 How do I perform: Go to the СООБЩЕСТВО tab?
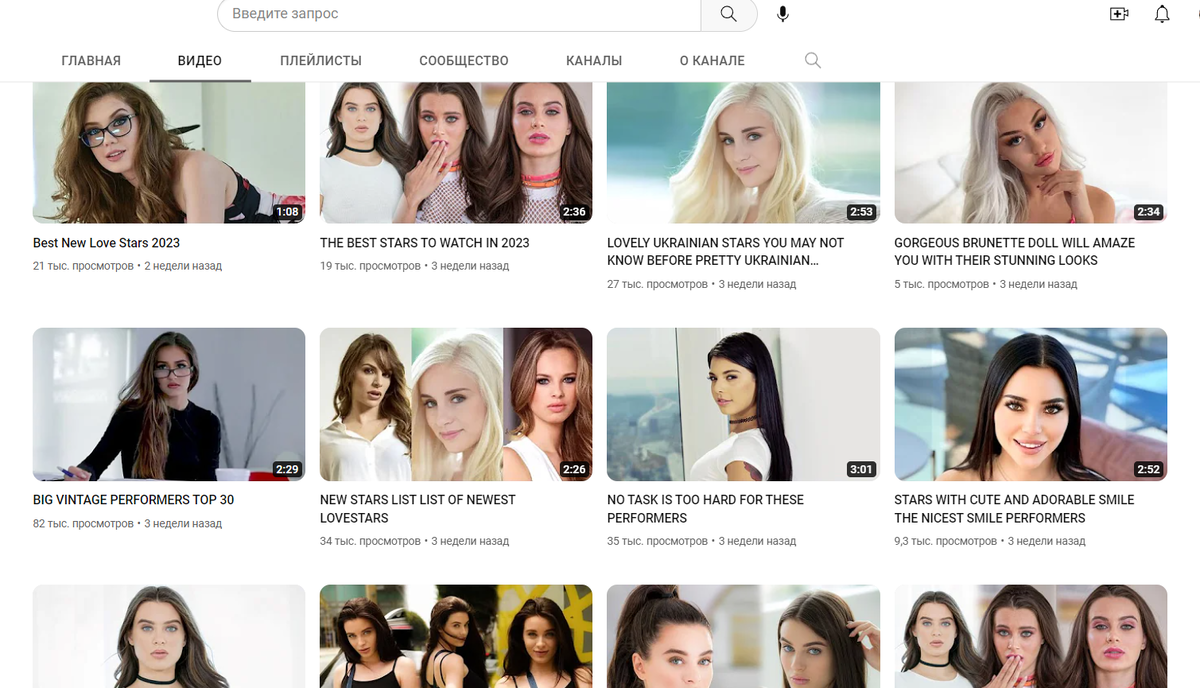464,61
